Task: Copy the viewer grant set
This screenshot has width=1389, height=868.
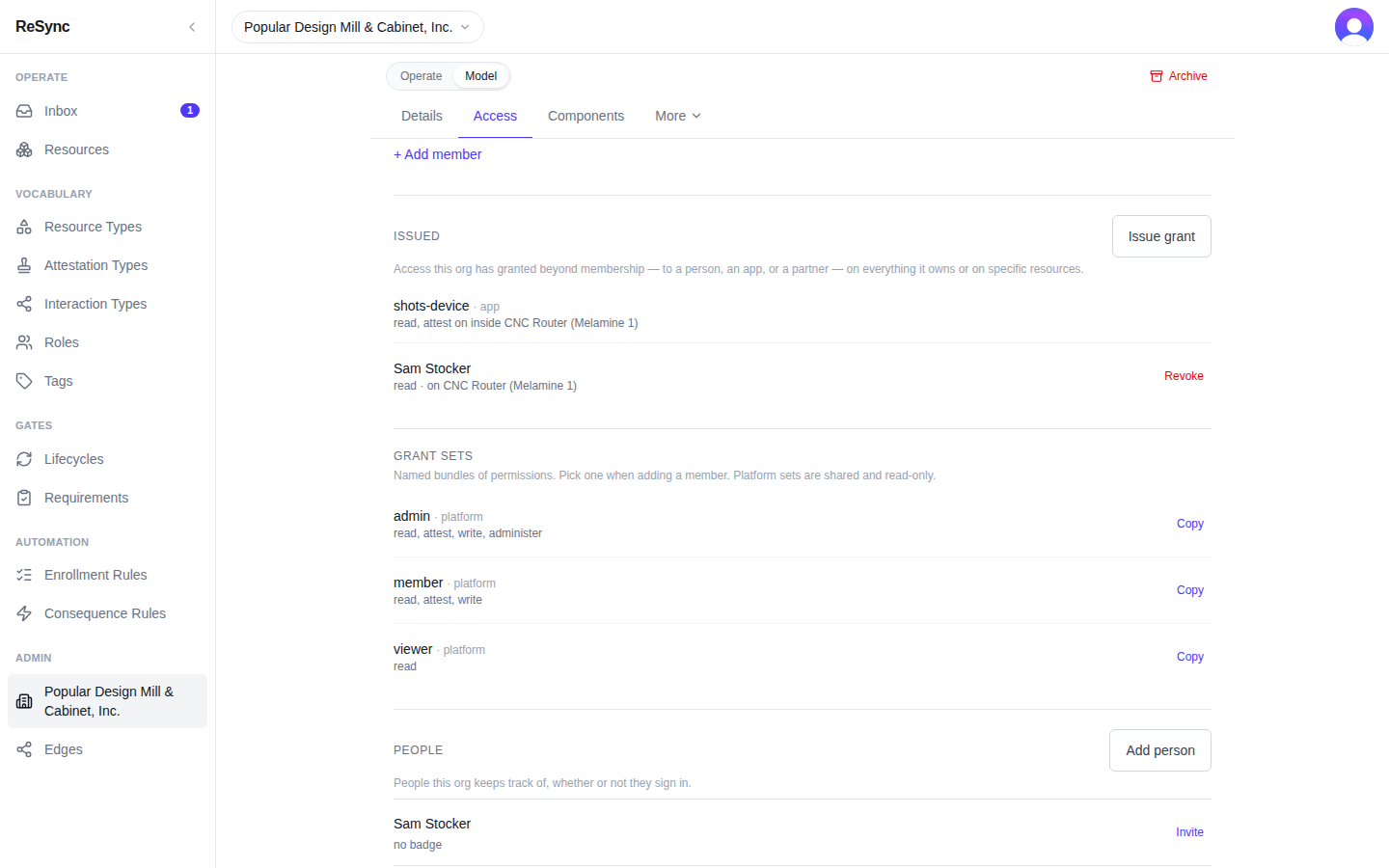Action: (x=1189, y=657)
